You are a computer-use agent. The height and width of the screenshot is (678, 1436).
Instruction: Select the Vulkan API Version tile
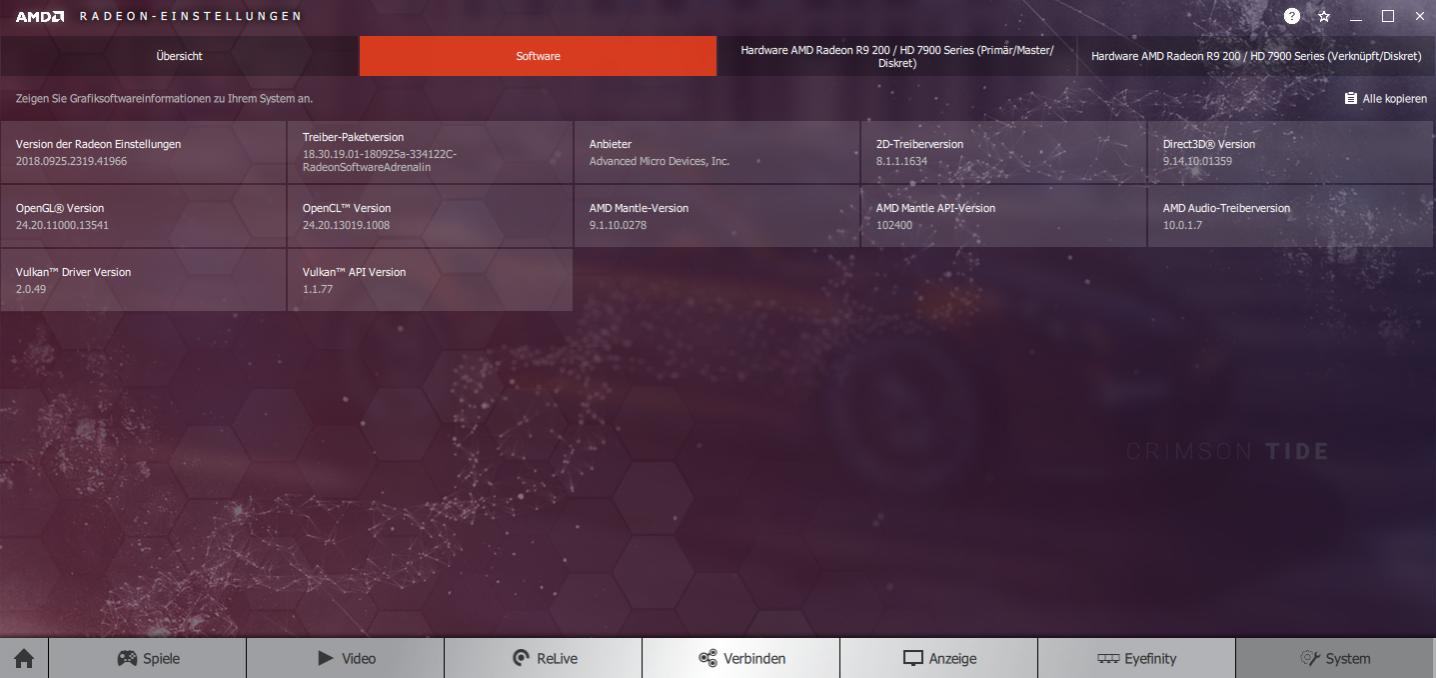click(x=430, y=280)
